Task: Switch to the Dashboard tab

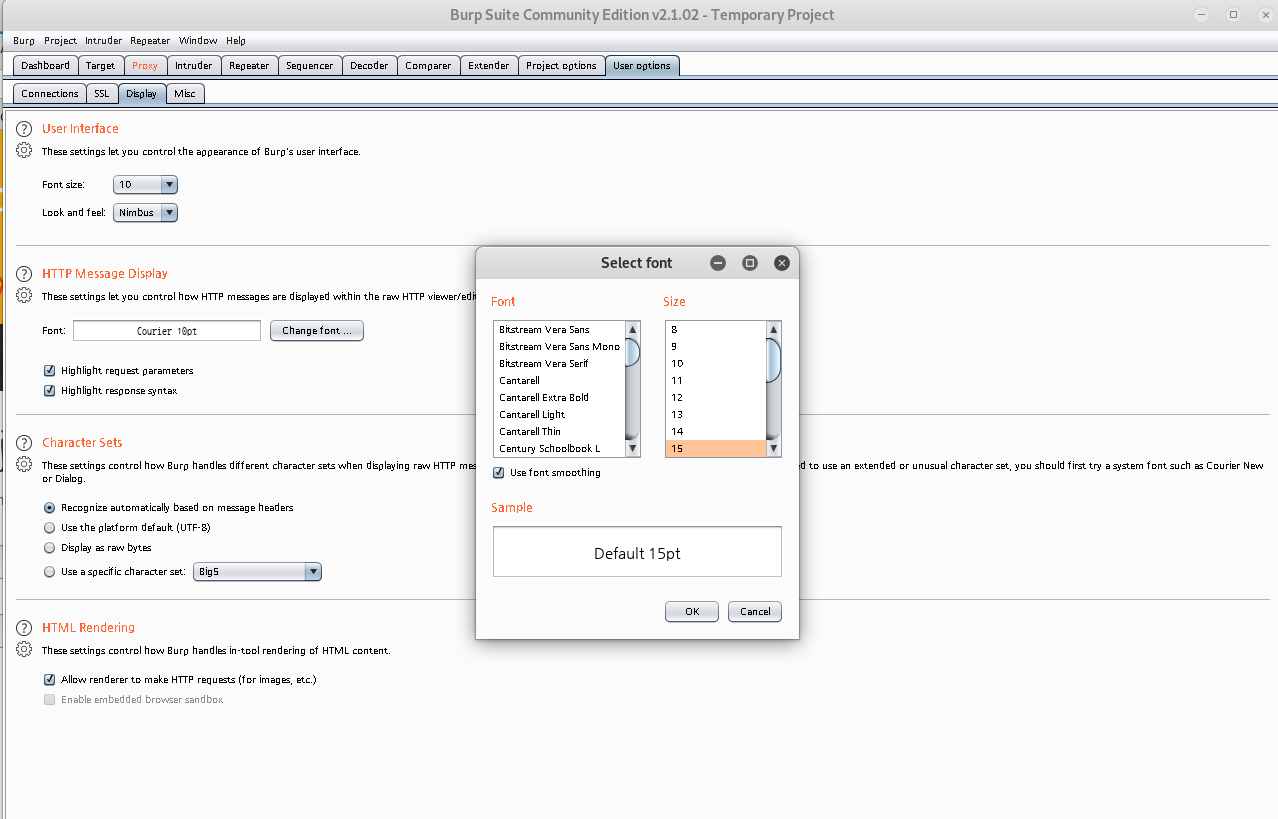Action: (46, 66)
